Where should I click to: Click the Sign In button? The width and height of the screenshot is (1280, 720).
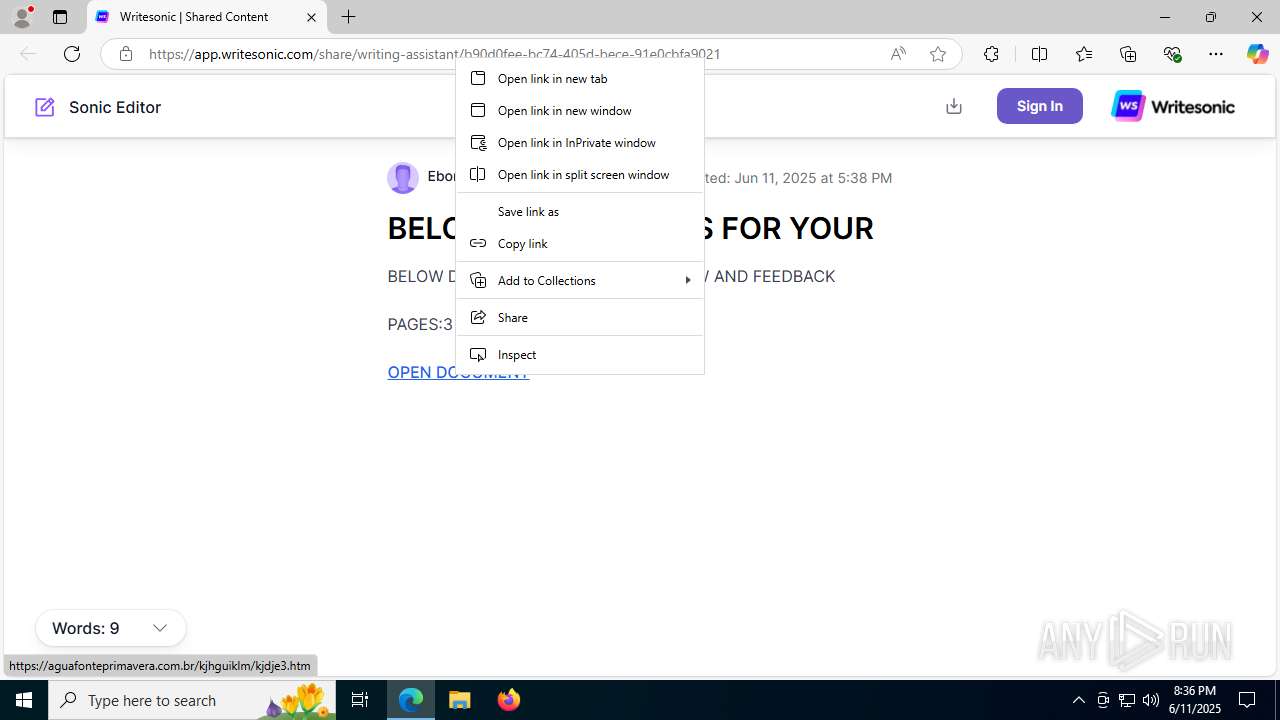pyautogui.click(x=1039, y=106)
